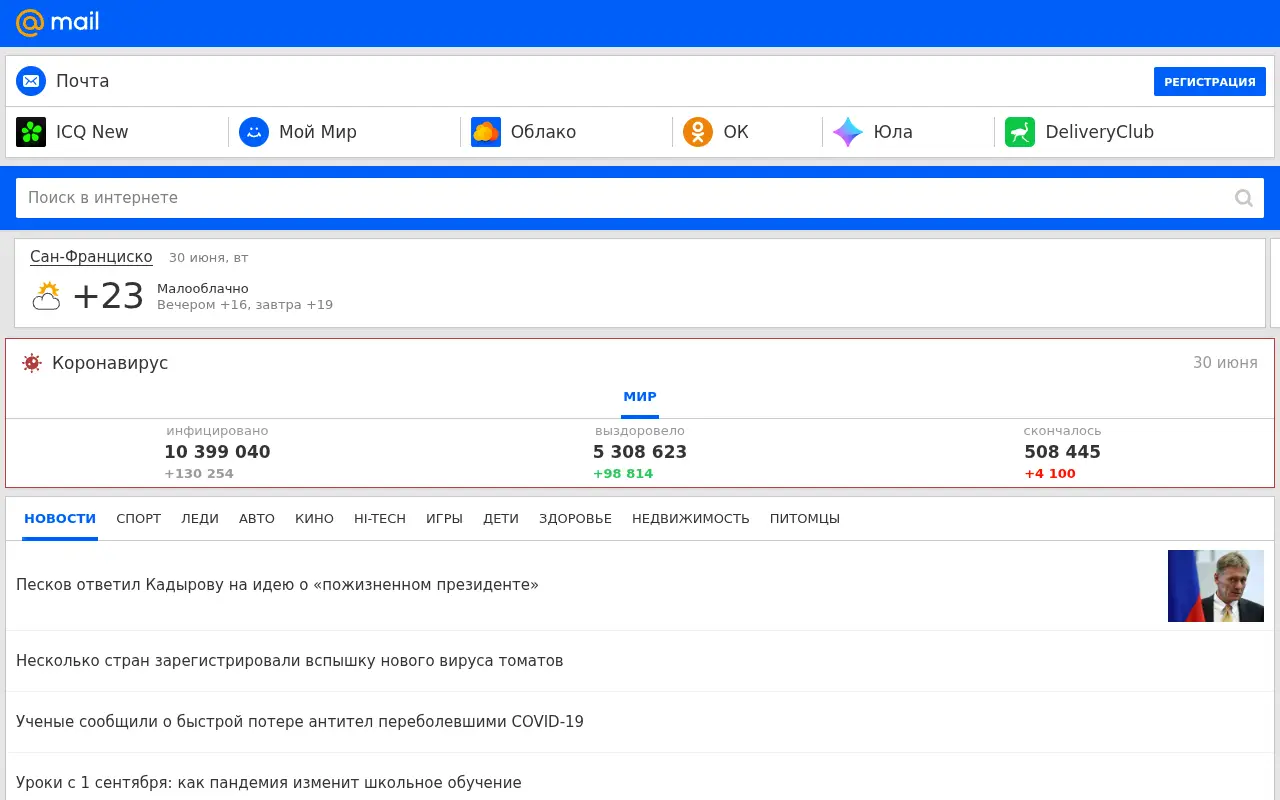This screenshot has width=1280, height=800.
Task: Open the Юла star icon
Action: point(848,132)
